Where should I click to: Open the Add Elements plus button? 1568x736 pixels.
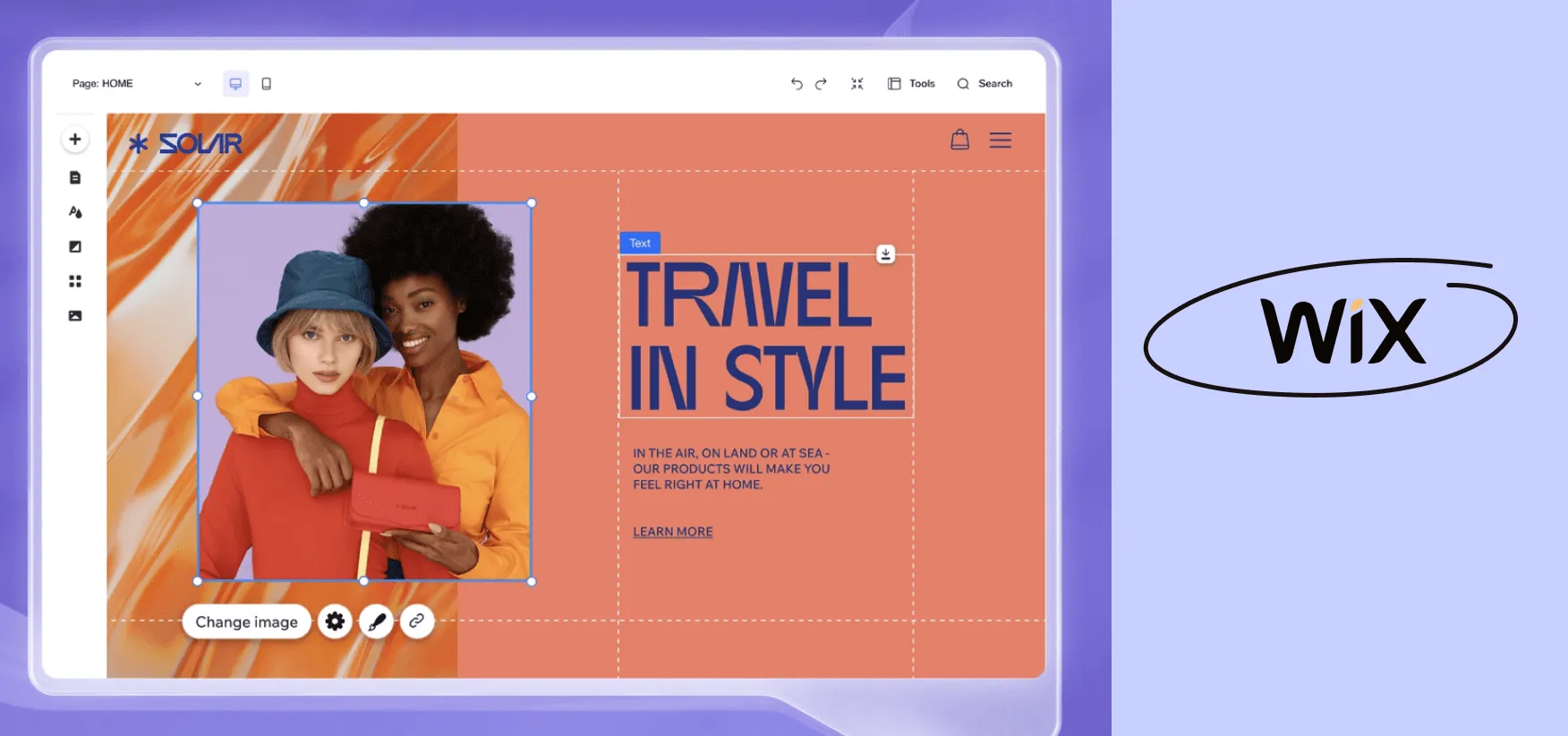pos(75,140)
